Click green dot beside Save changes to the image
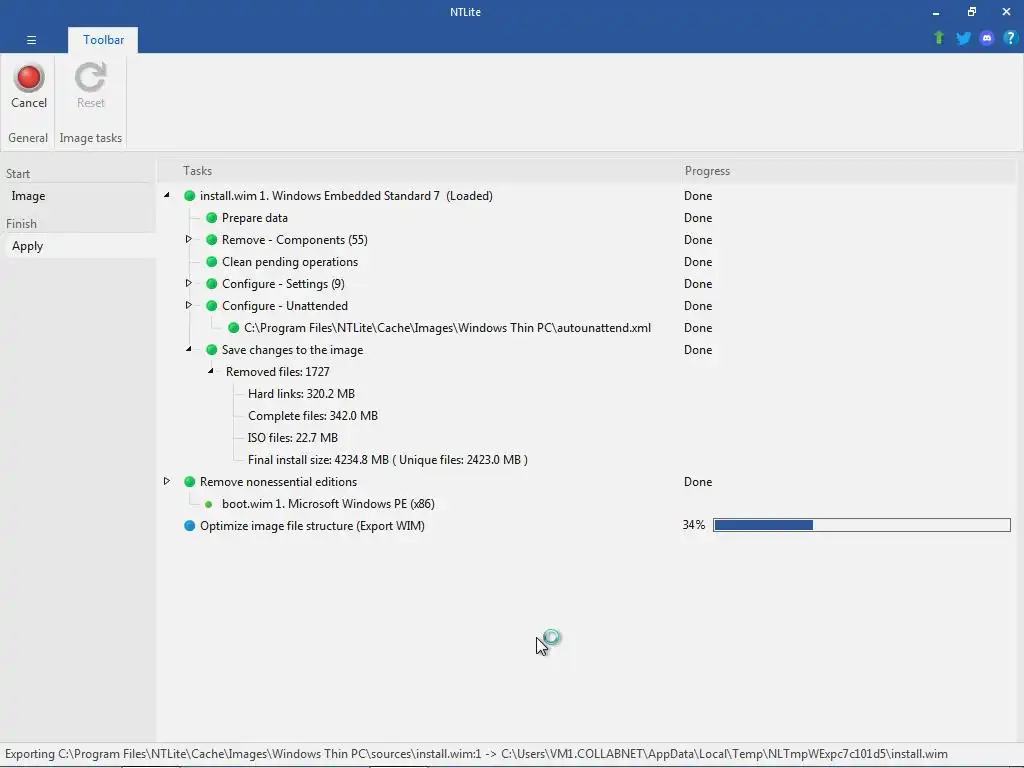The image size is (1024, 768). click(212, 350)
